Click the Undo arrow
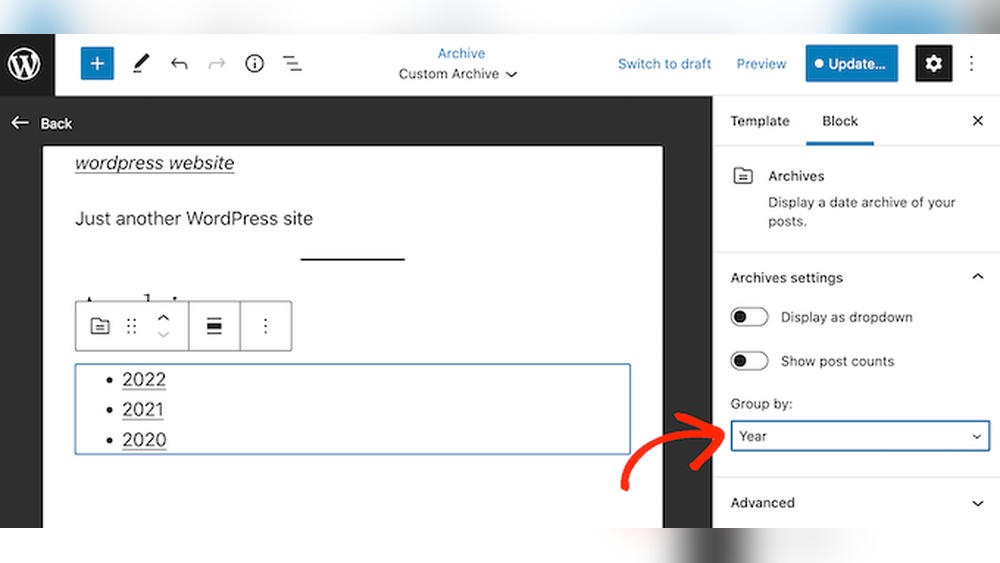1000x563 pixels. (179, 63)
